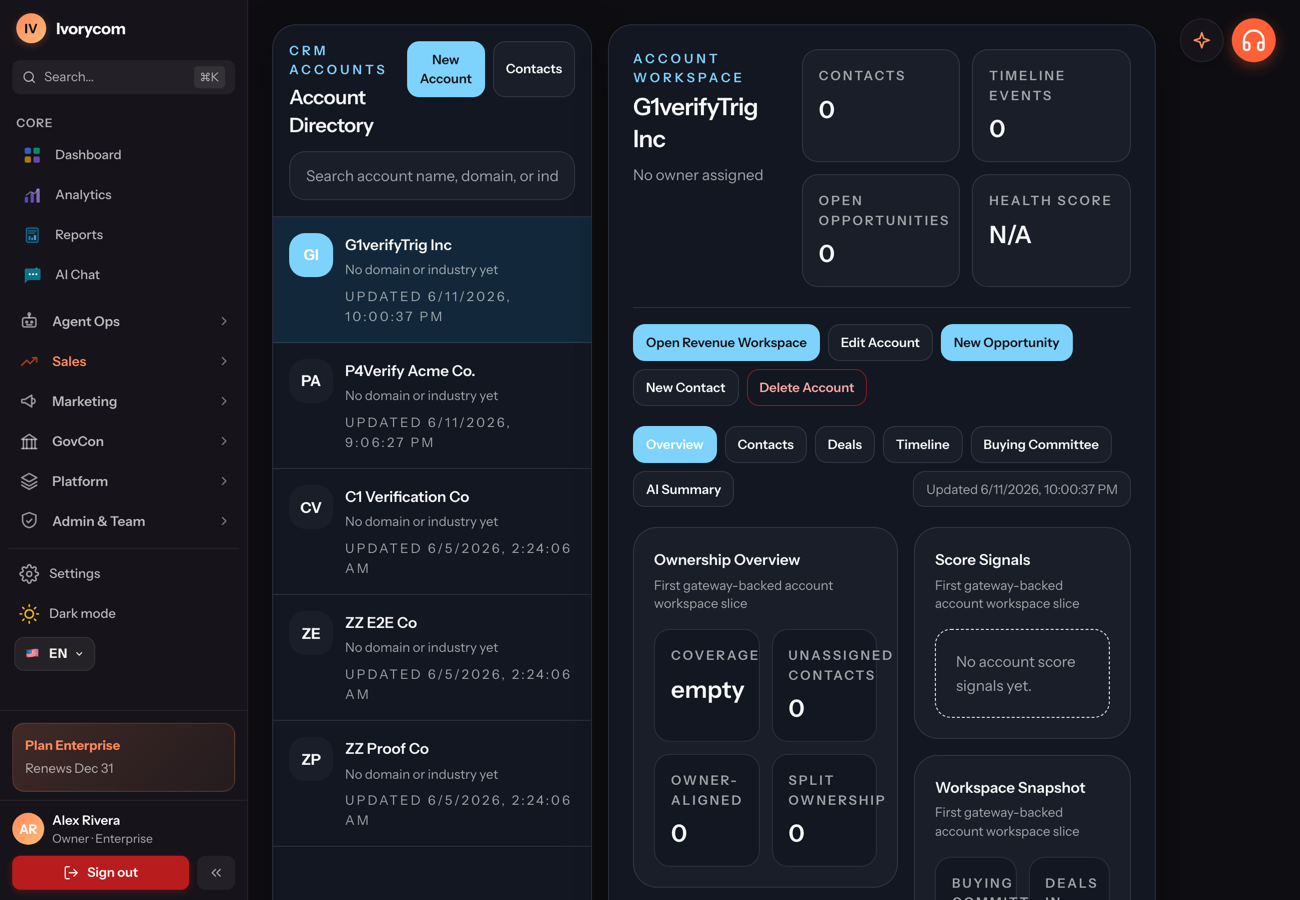The image size is (1300, 900).
Task: Click the IV Ivorycom logo avatar
Action: click(31, 29)
